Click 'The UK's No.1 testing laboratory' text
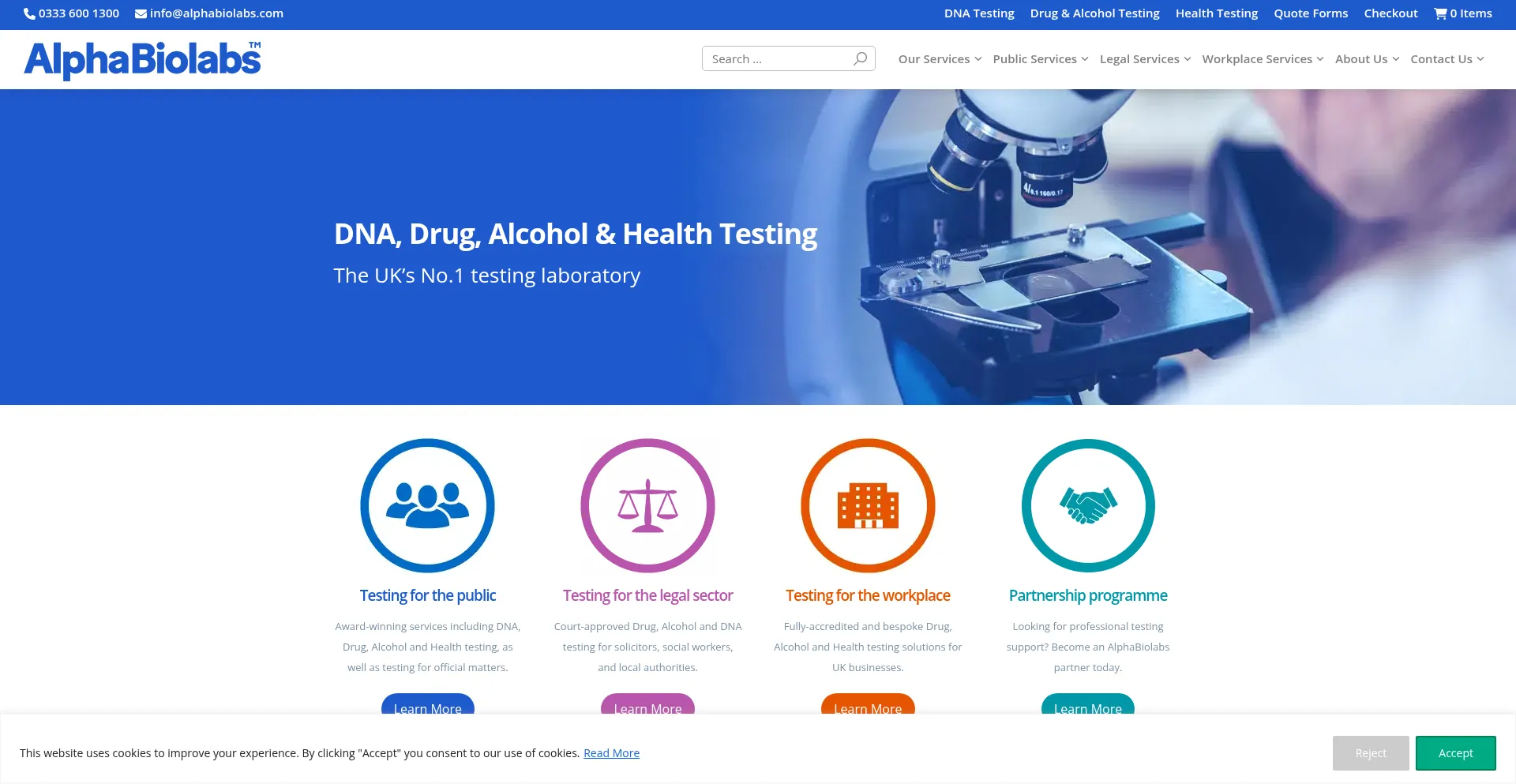 pyautogui.click(x=487, y=276)
